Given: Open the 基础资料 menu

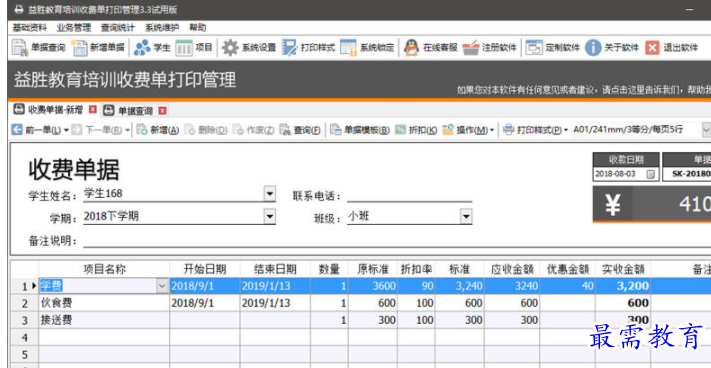Looking at the screenshot, I should [x=29, y=28].
